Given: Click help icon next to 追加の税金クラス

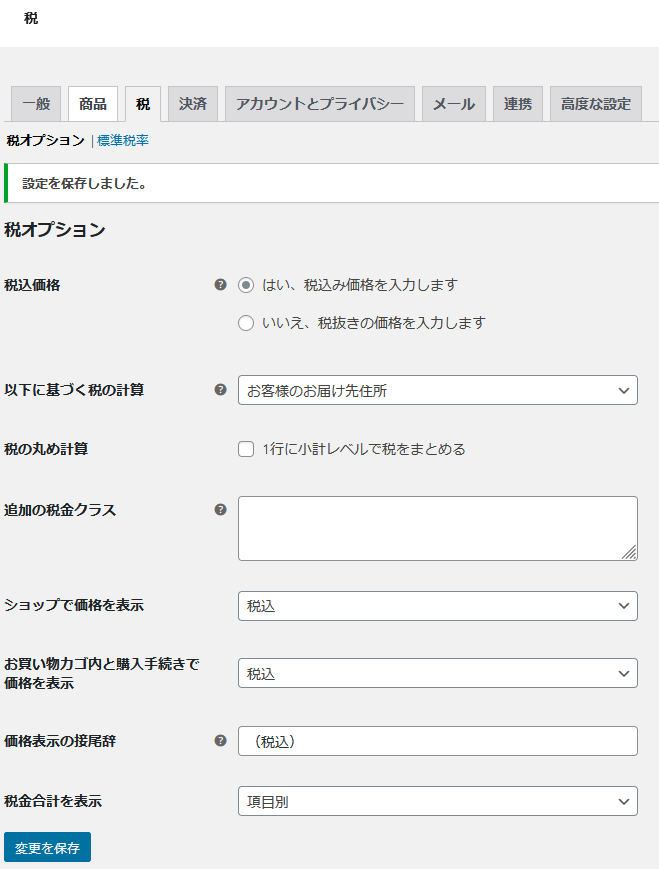Looking at the screenshot, I should point(220,510).
